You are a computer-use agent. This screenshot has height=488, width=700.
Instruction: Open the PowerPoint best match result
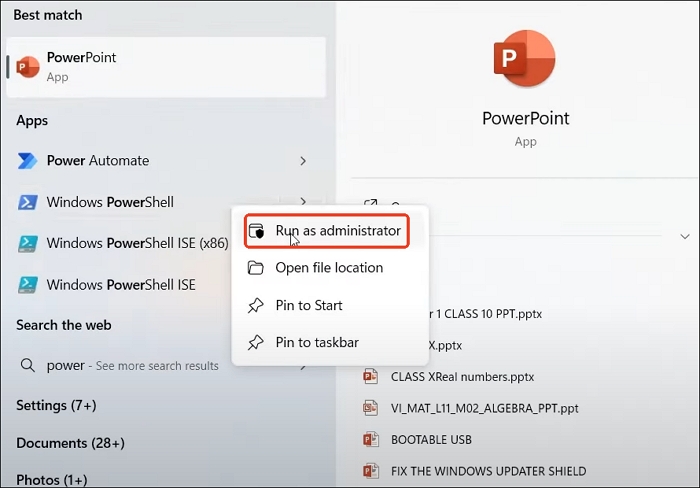coord(165,67)
